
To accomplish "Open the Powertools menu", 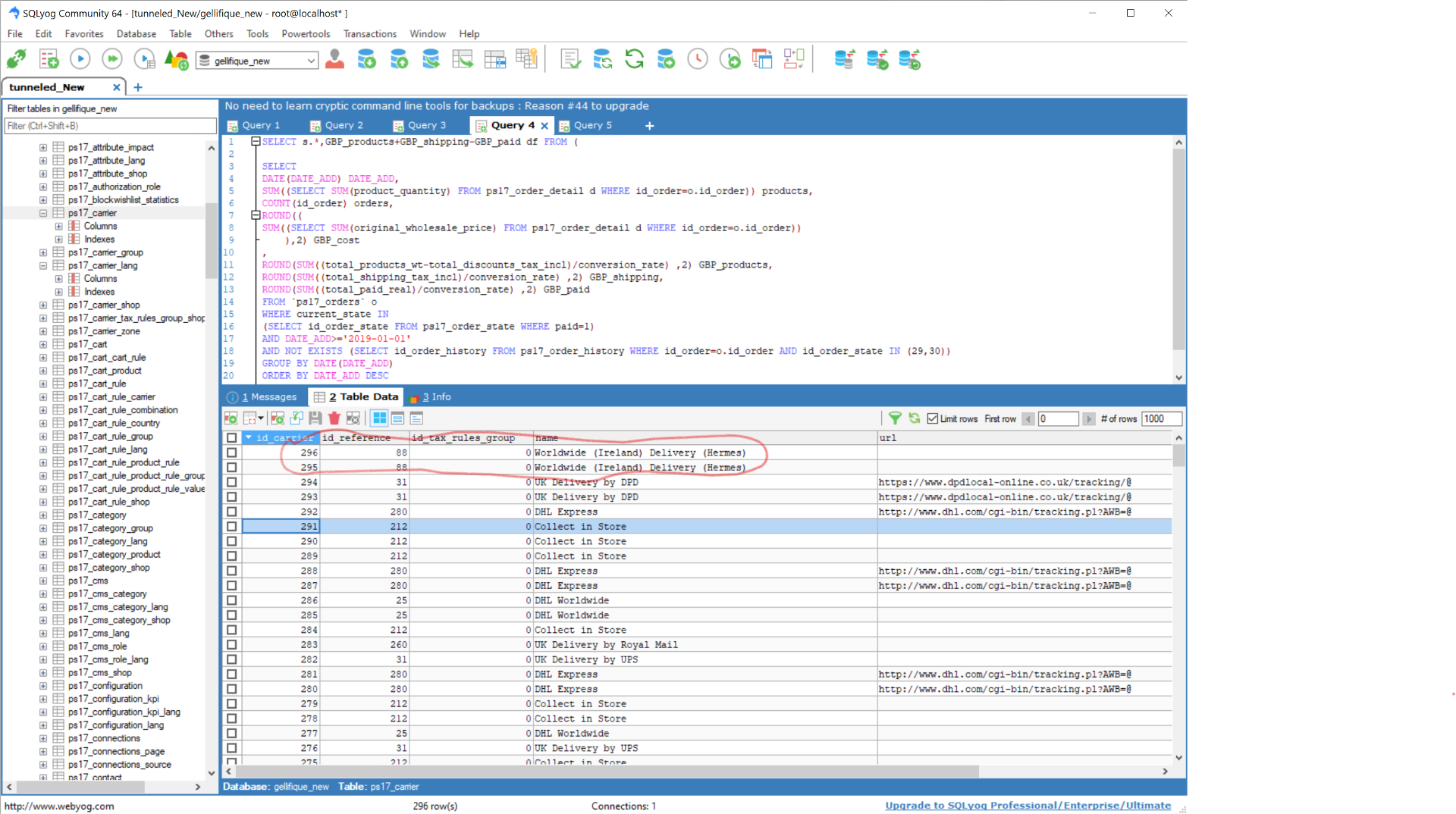I will [x=306, y=34].
